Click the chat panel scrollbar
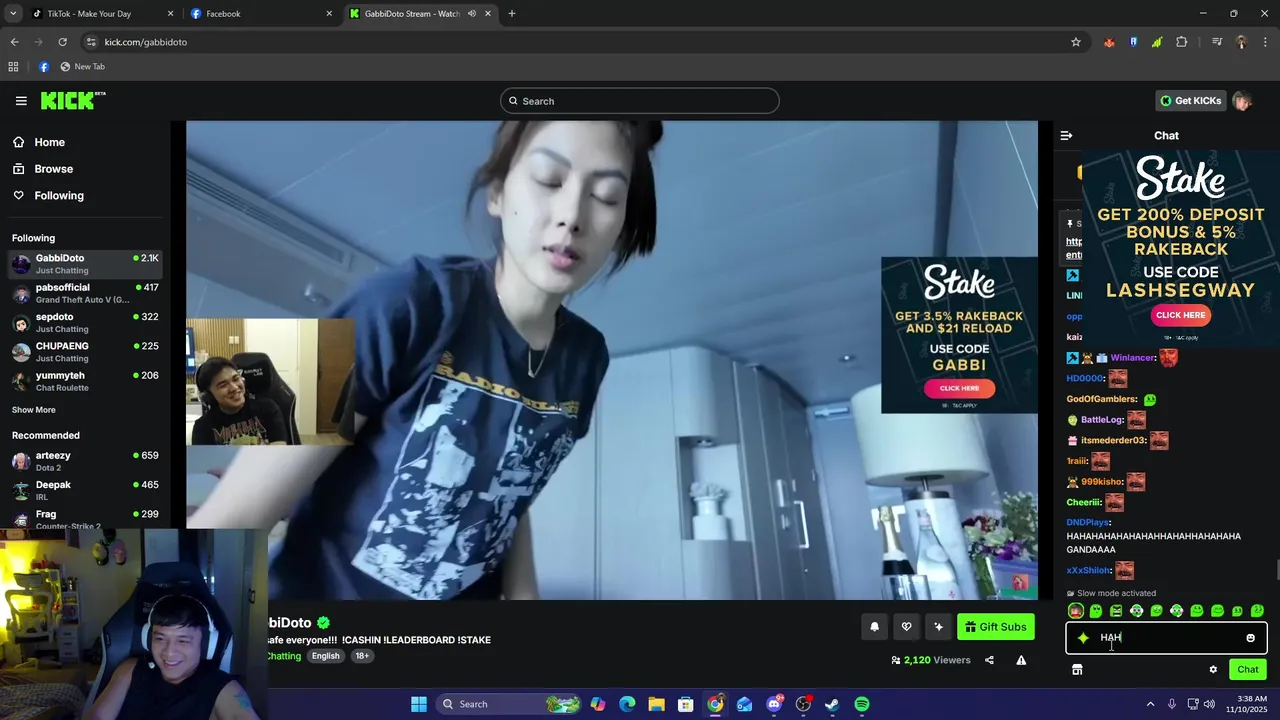 (x=1276, y=571)
